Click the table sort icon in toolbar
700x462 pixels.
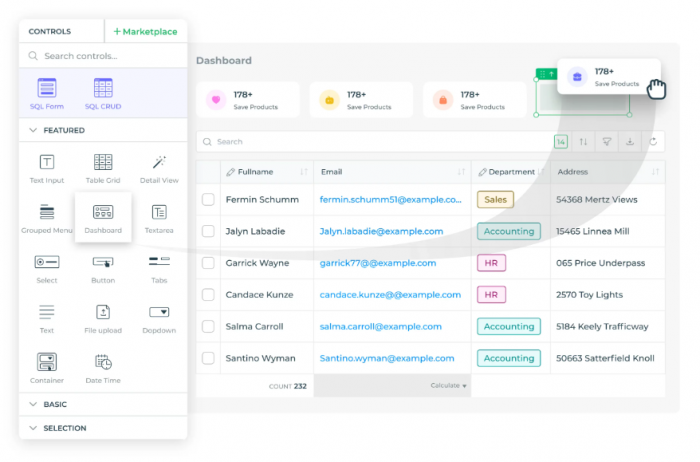[583, 142]
